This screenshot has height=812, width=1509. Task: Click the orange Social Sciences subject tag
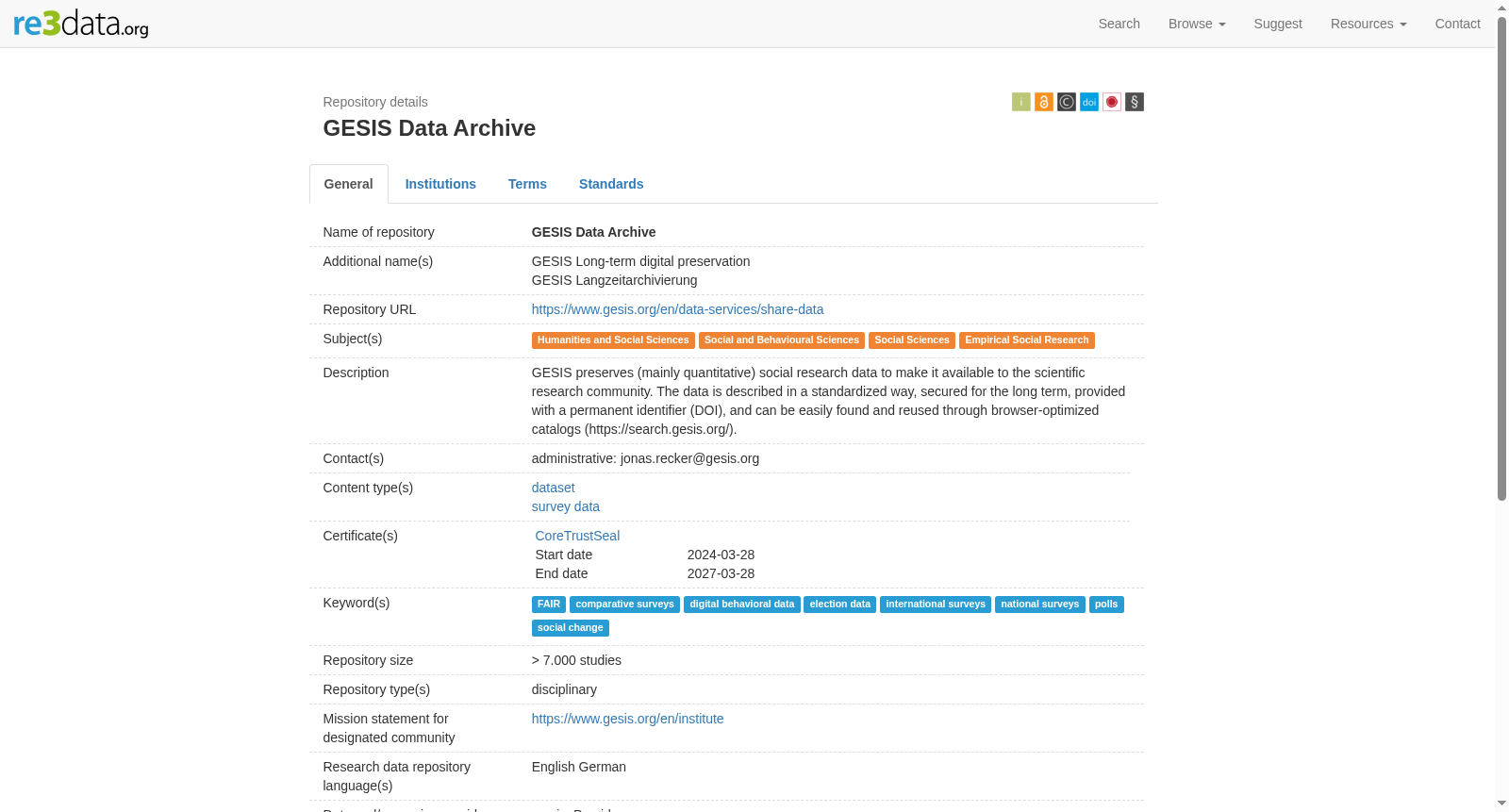912,340
